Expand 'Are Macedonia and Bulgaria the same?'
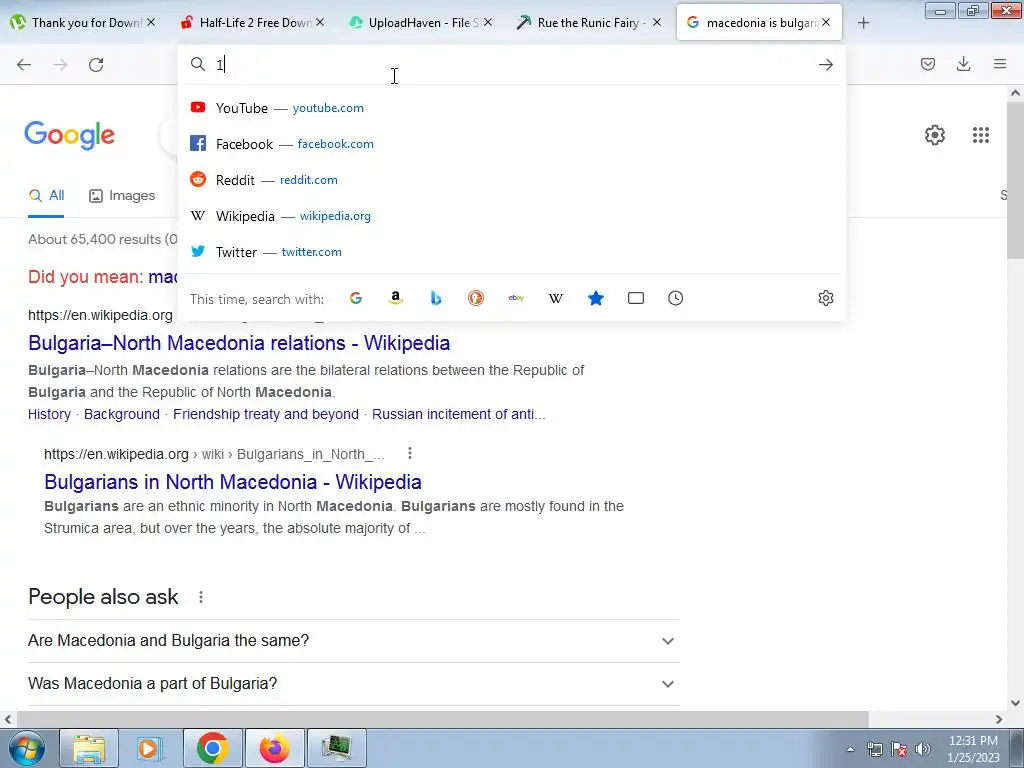This screenshot has width=1024, height=768. pyautogui.click(x=354, y=641)
